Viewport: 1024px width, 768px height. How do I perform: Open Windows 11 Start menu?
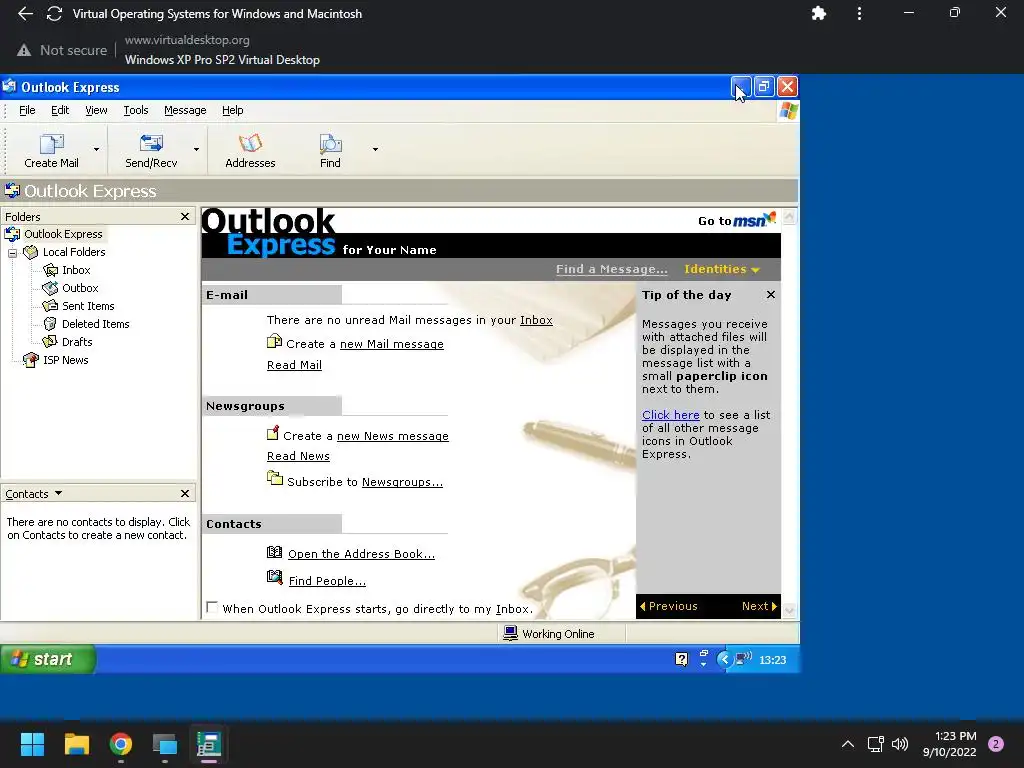tap(32, 744)
